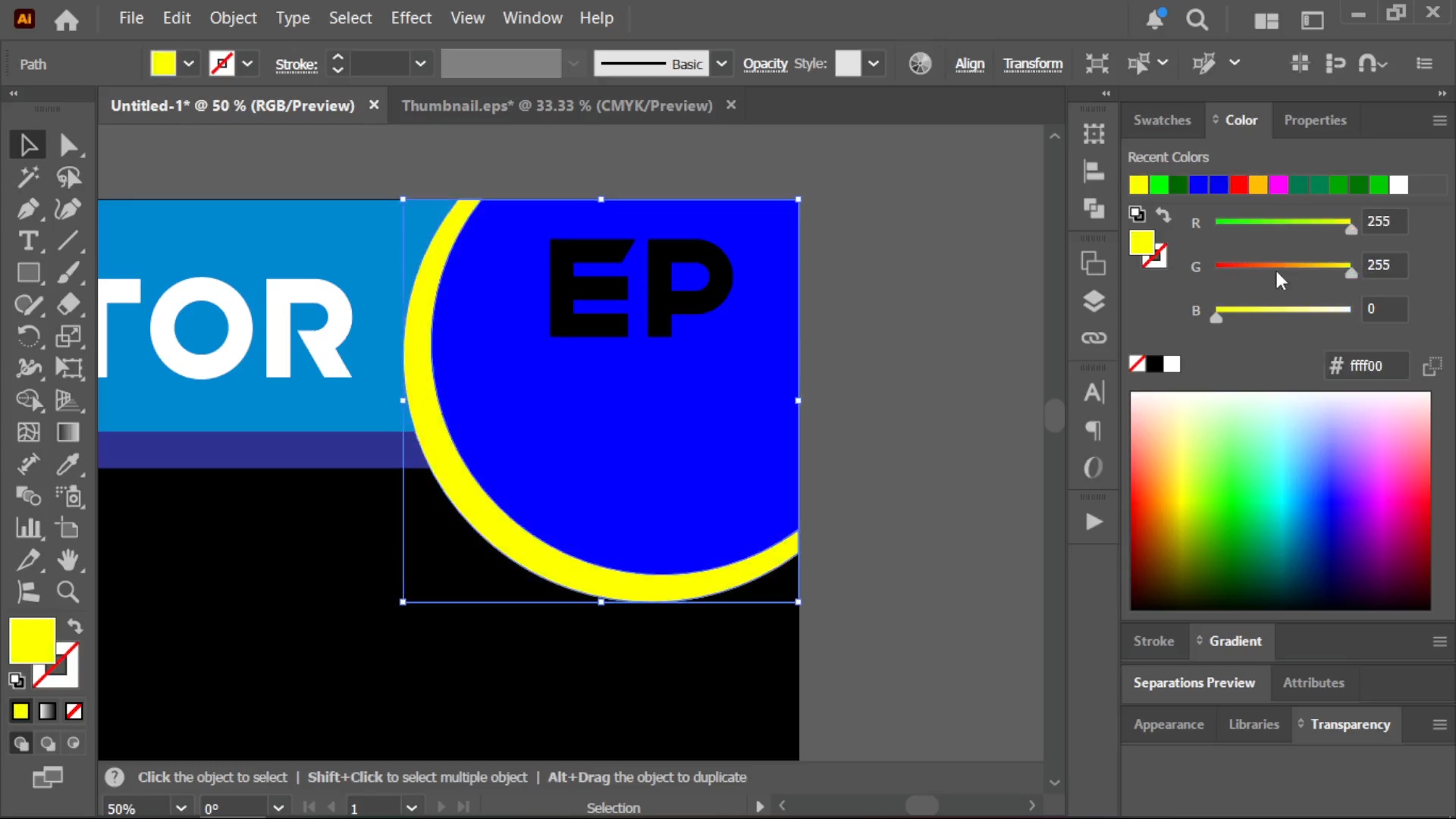1456x819 pixels.
Task: Set paint type to Color
Action: pyautogui.click(x=20, y=711)
